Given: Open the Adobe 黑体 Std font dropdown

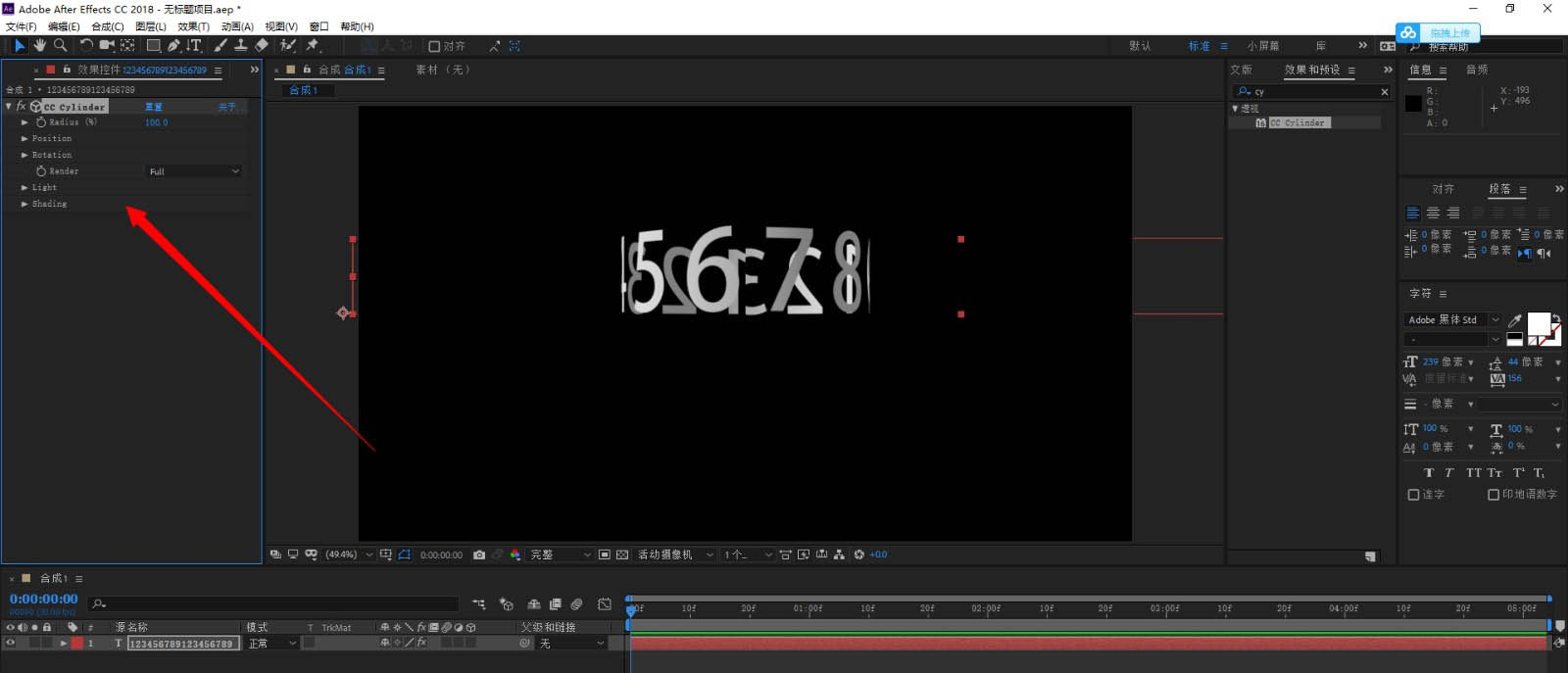Looking at the screenshot, I should point(1452,320).
